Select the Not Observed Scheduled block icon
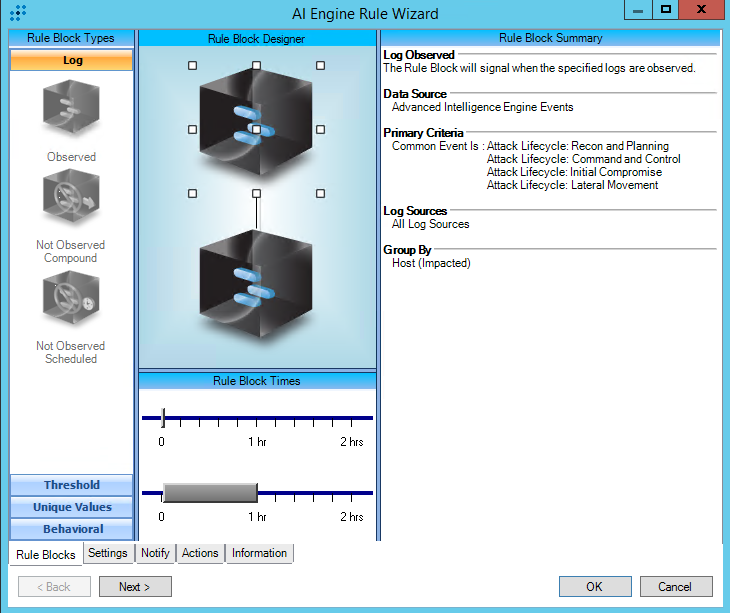The image size is (730, 613). 71,302
